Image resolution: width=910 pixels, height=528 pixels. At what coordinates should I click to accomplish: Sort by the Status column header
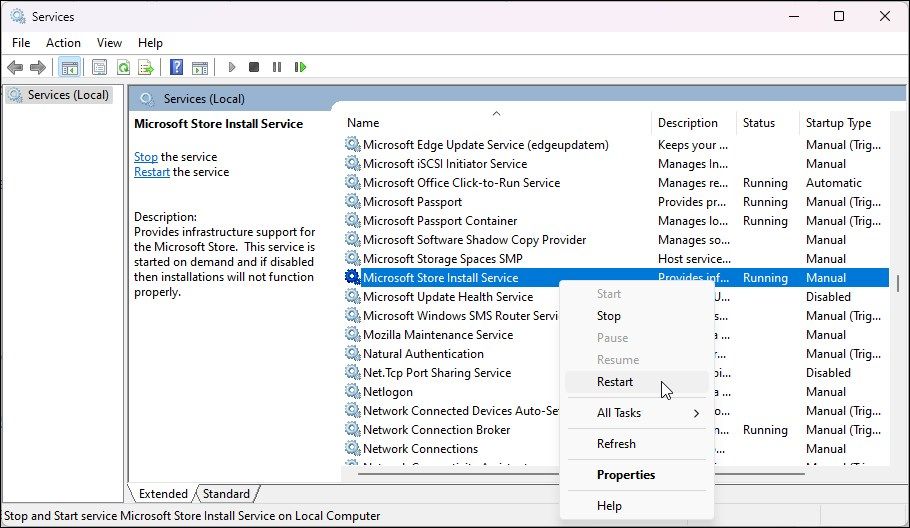[768, 123]
